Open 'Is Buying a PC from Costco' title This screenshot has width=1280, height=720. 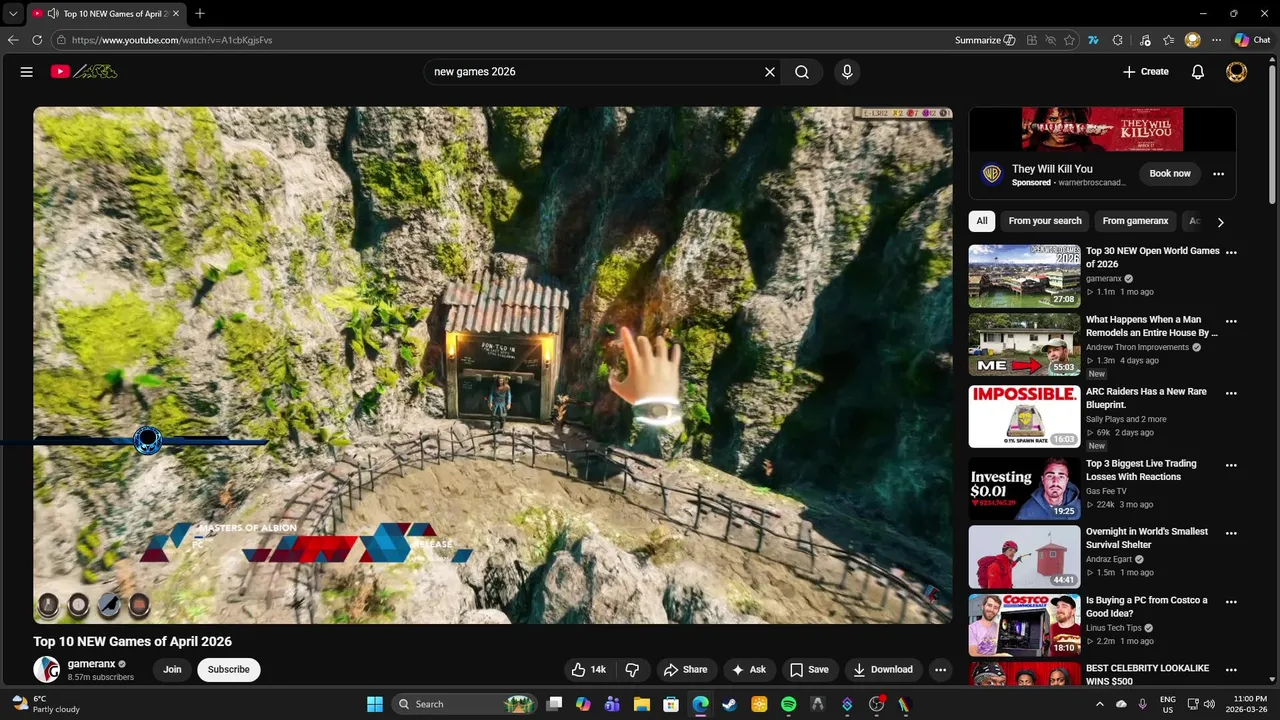pyautogui.click(x=1147, y=607)
